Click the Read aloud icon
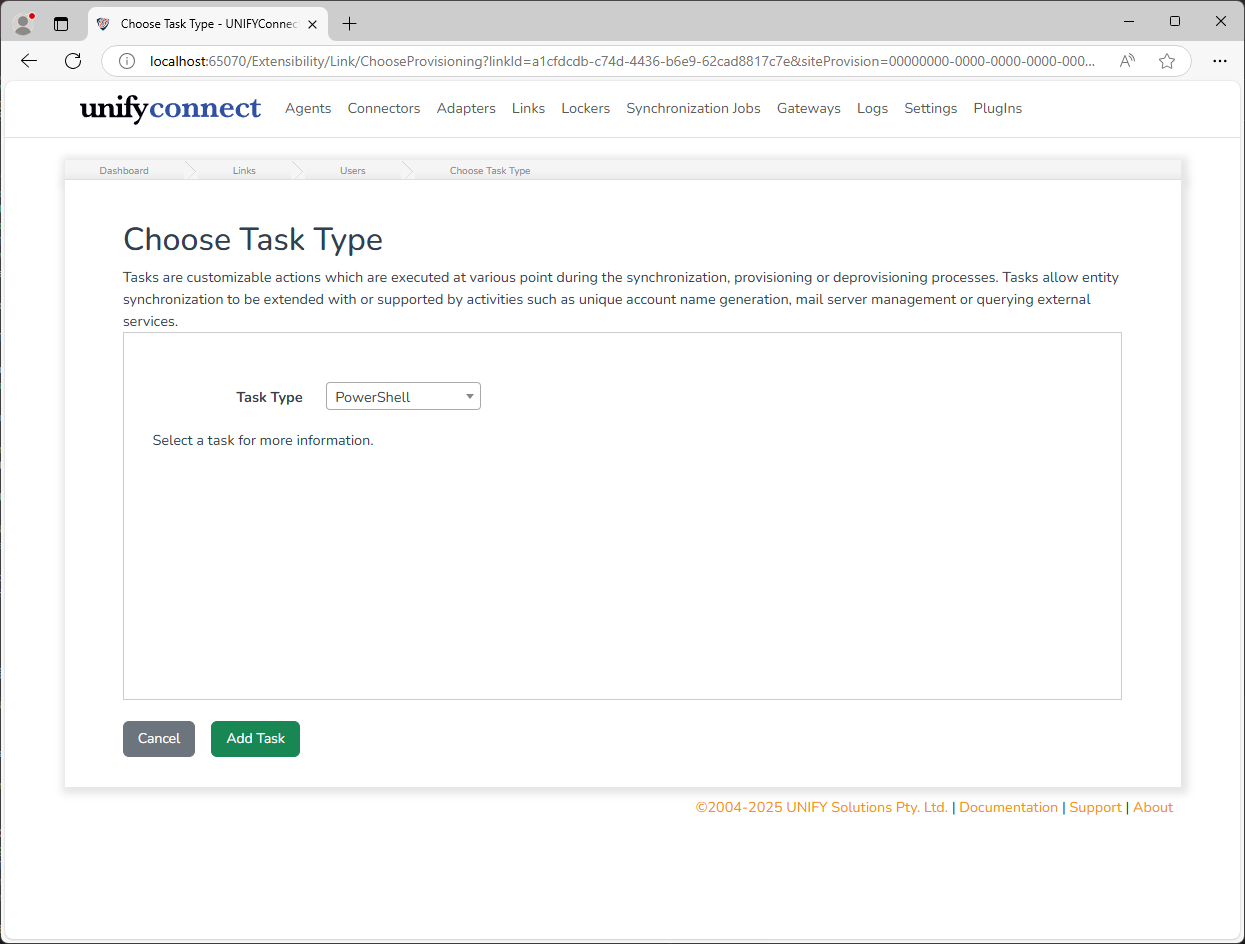This screenshot has width=1245, height=944. pyautogui.click(x=1127, y=61)
